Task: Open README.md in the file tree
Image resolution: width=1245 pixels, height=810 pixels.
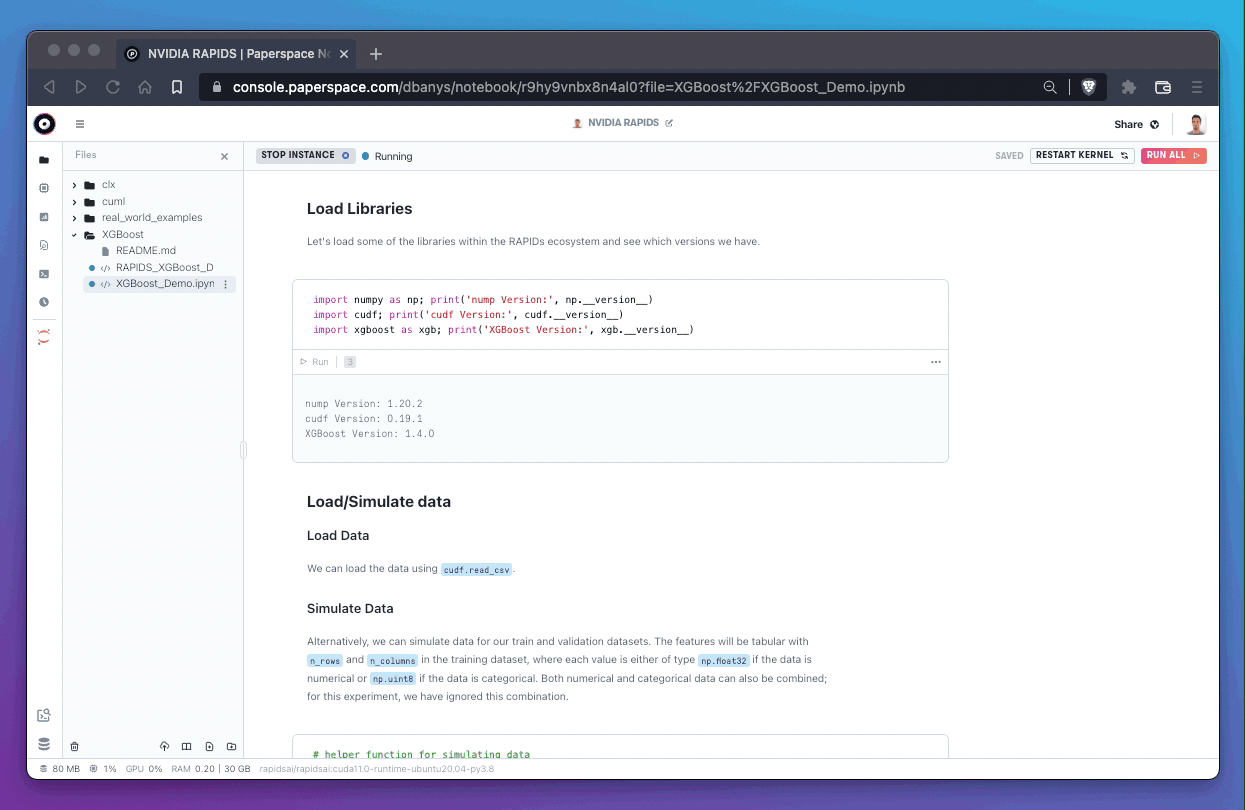Action: [x=145, y=251]
